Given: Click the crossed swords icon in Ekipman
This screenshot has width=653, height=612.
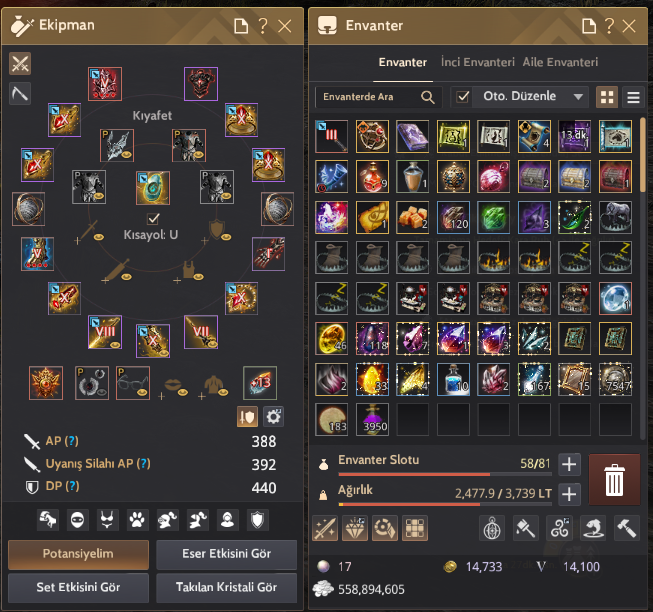Looking at the screenshot, I should click(x=20, y=64).
